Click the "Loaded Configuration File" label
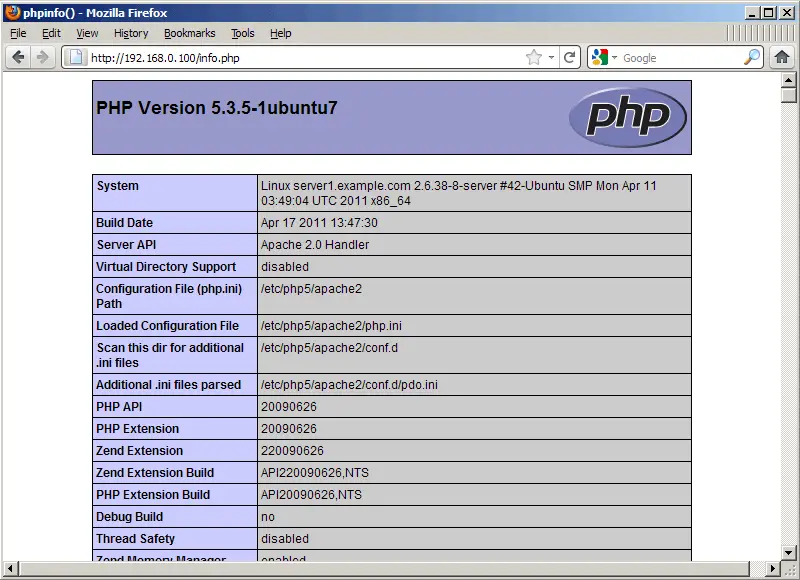 (x=167, y=325)
